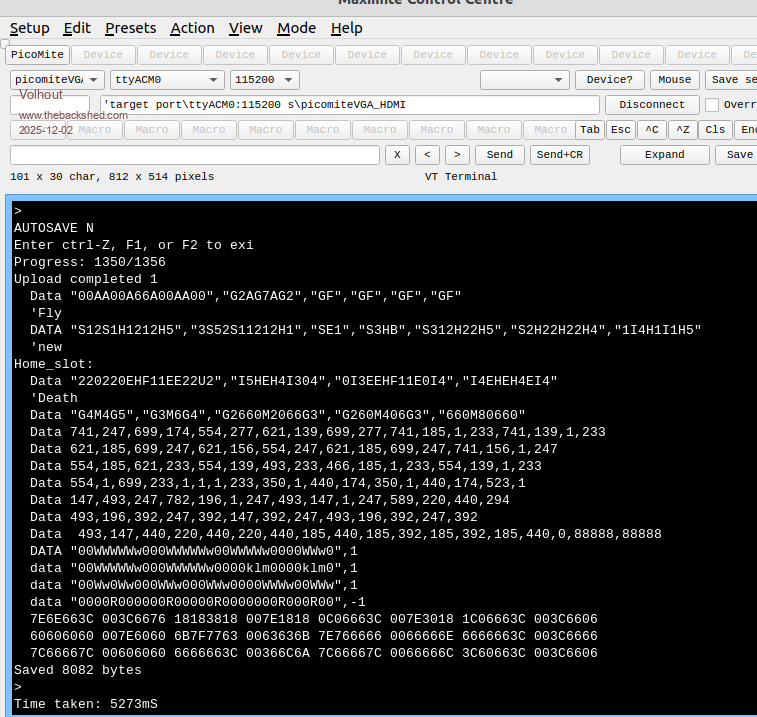Viewport: 757px width, 717px height.
Task: Click the empty command input field
Action: click(195, 155)
